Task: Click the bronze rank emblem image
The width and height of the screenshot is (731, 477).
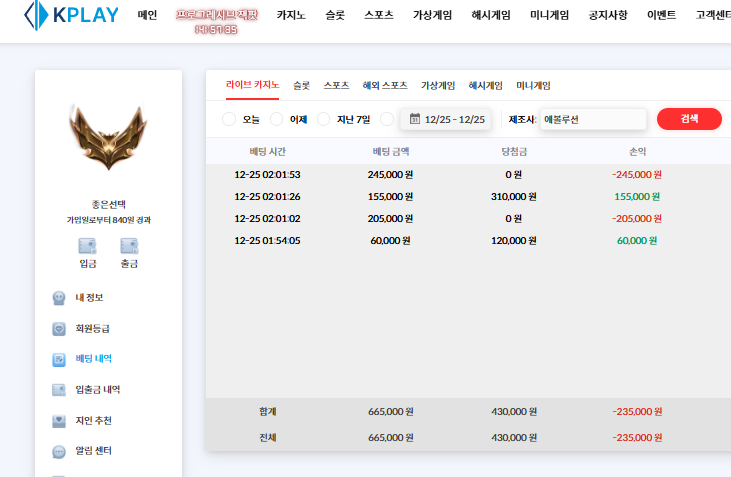Action: pos(108,135)
